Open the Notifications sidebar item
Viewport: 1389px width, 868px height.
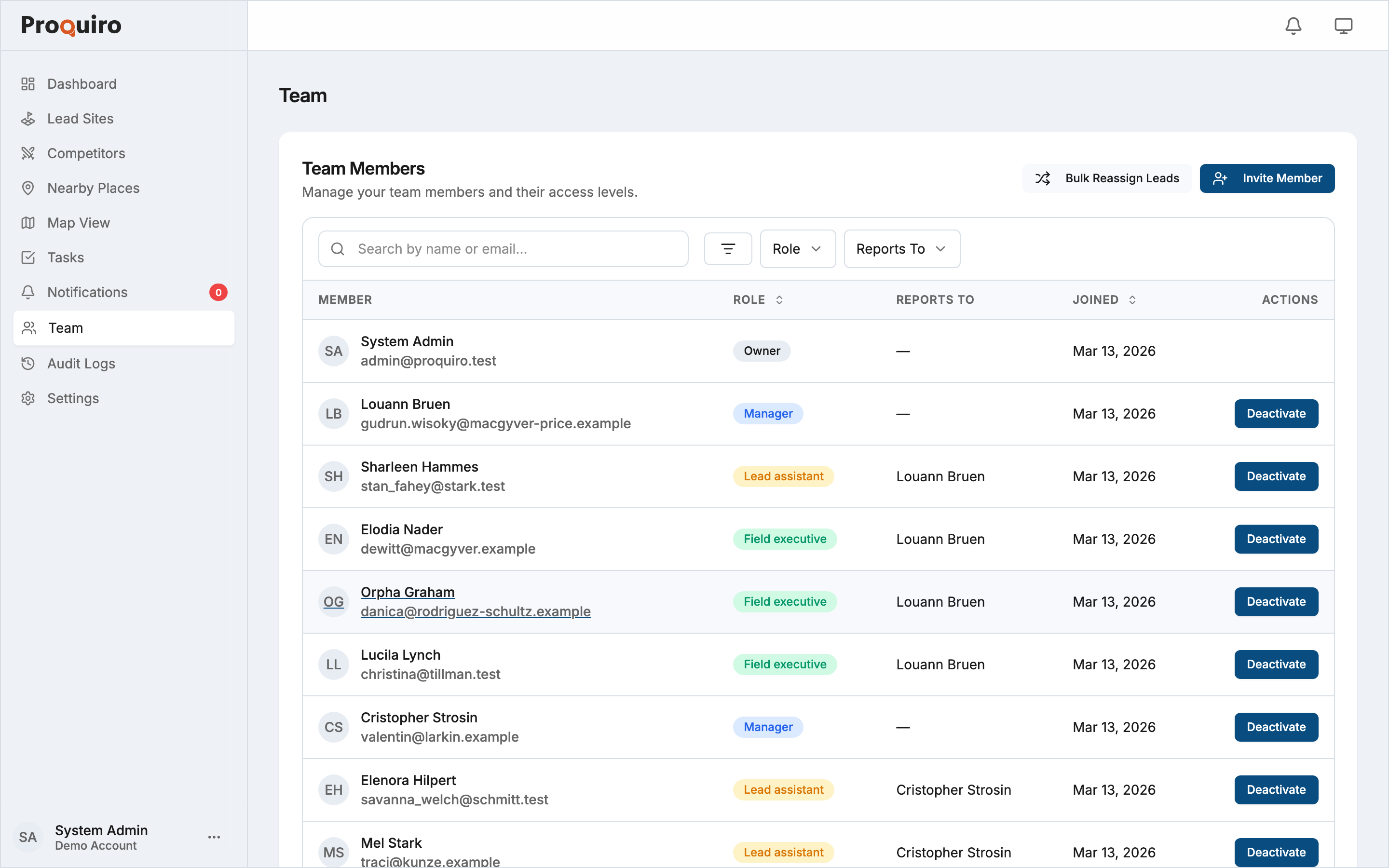tap(87, 292)
